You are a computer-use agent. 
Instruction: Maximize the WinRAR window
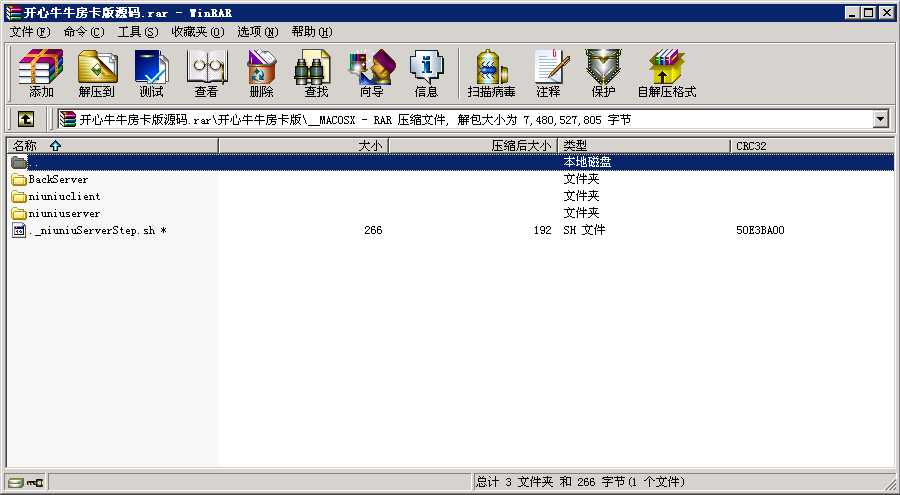pyautogui.click(x=868, y=13)
